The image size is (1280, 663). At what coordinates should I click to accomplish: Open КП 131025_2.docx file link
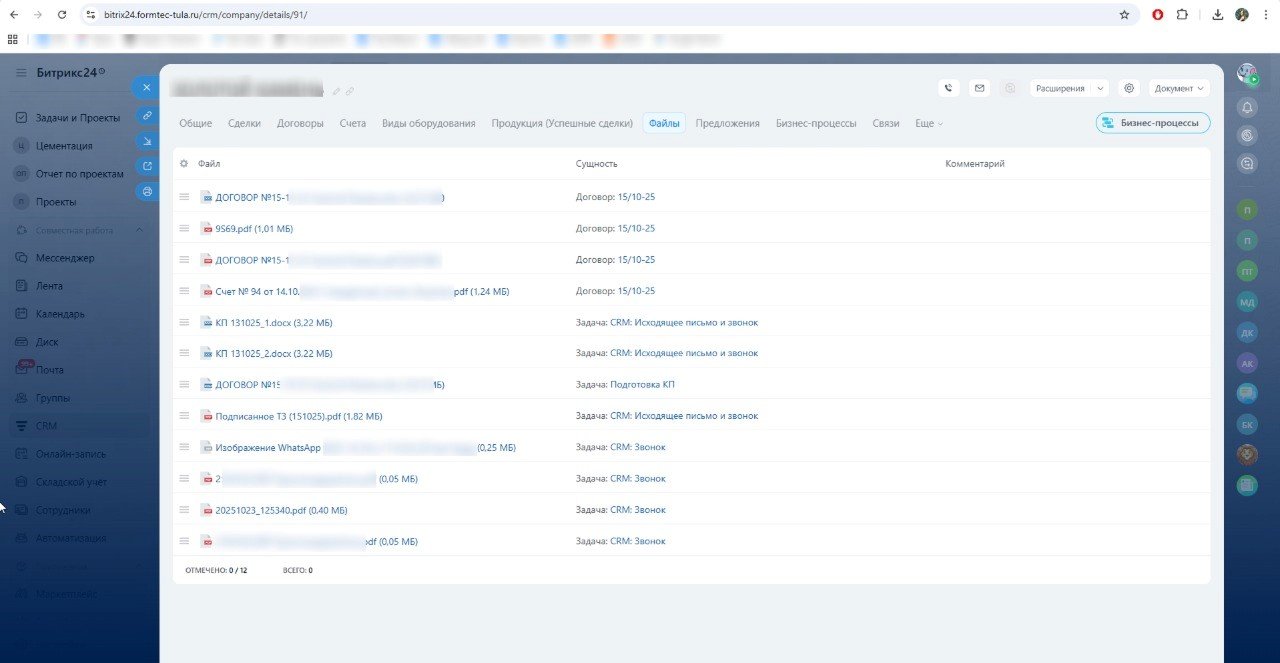pos(274,354)
